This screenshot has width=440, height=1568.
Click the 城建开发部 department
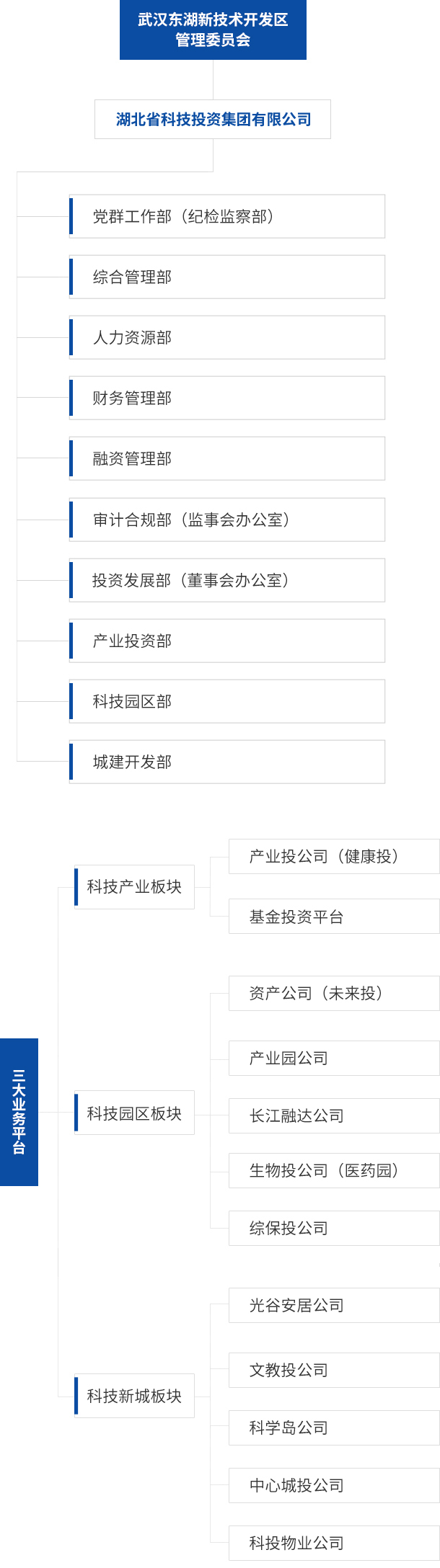click(226, 762)
